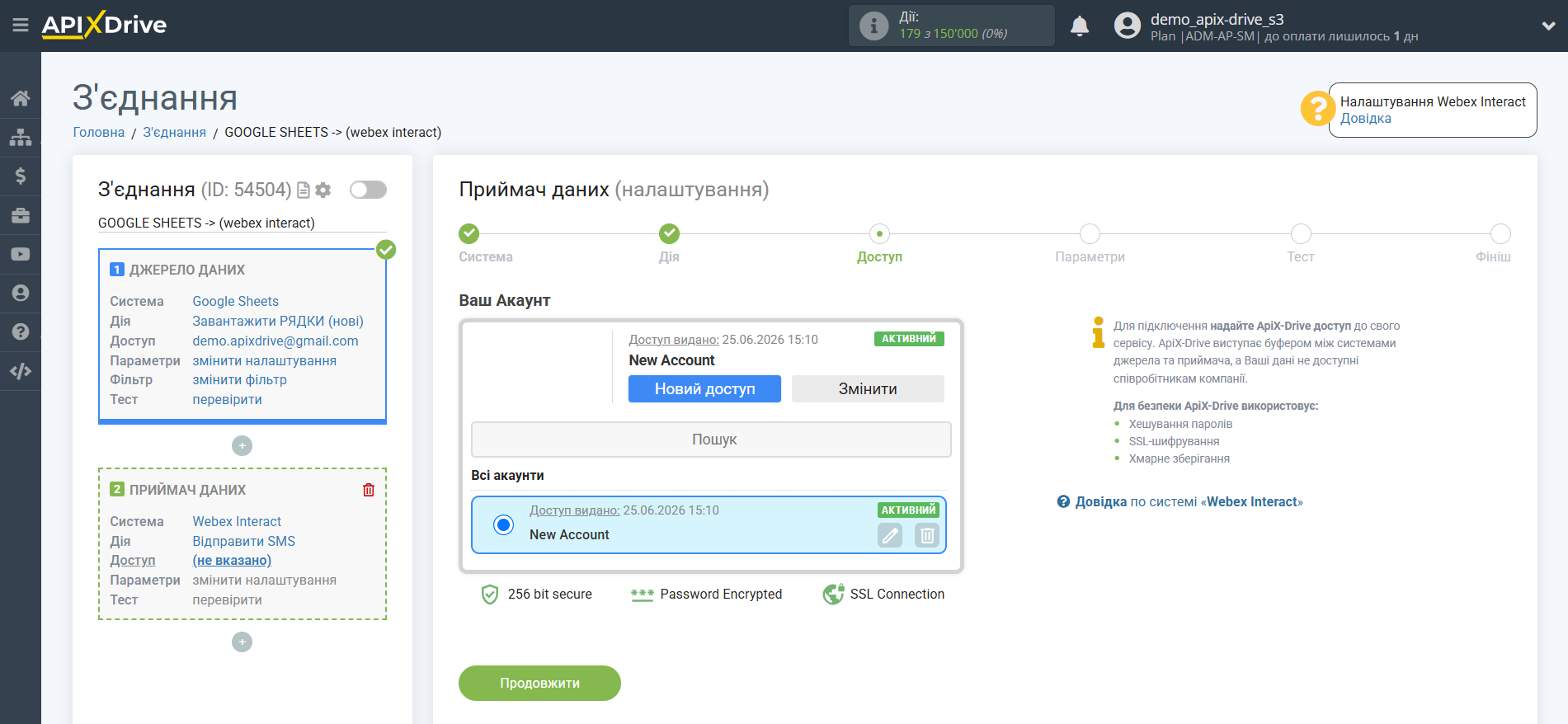Click змінити фільтр link
The height and width of the screenshot is (724, 1568).
pyautogui.click(x=240, y=379)
